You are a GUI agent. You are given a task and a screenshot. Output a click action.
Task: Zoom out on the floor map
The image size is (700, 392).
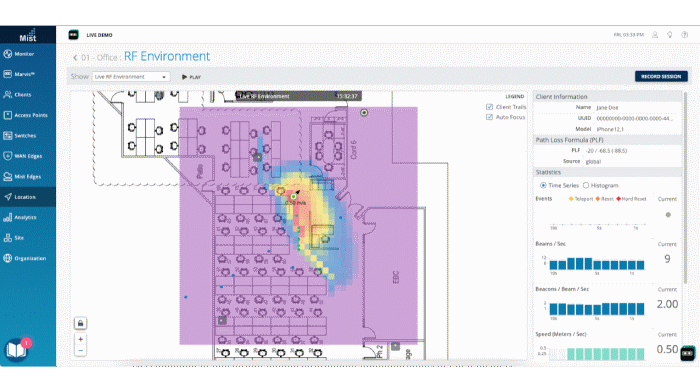(80, 350)
